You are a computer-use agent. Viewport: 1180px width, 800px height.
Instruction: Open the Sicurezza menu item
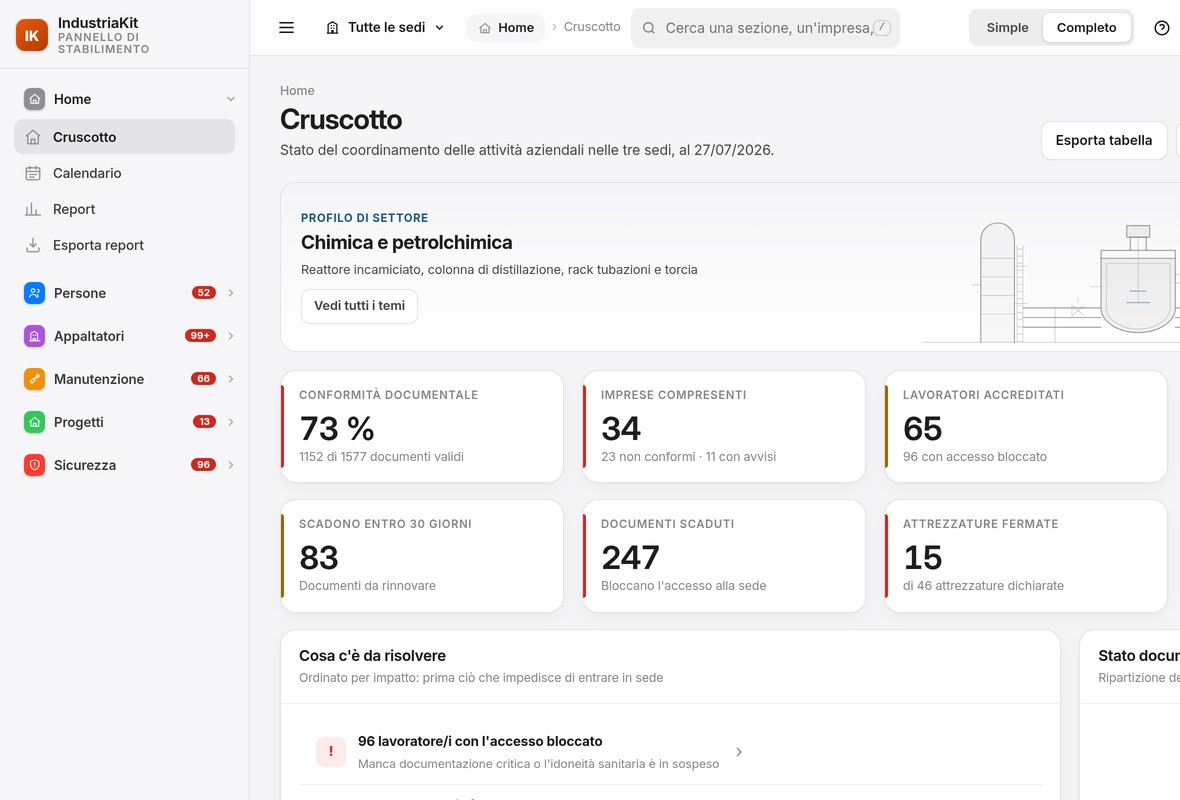click(x=124, y=464)
